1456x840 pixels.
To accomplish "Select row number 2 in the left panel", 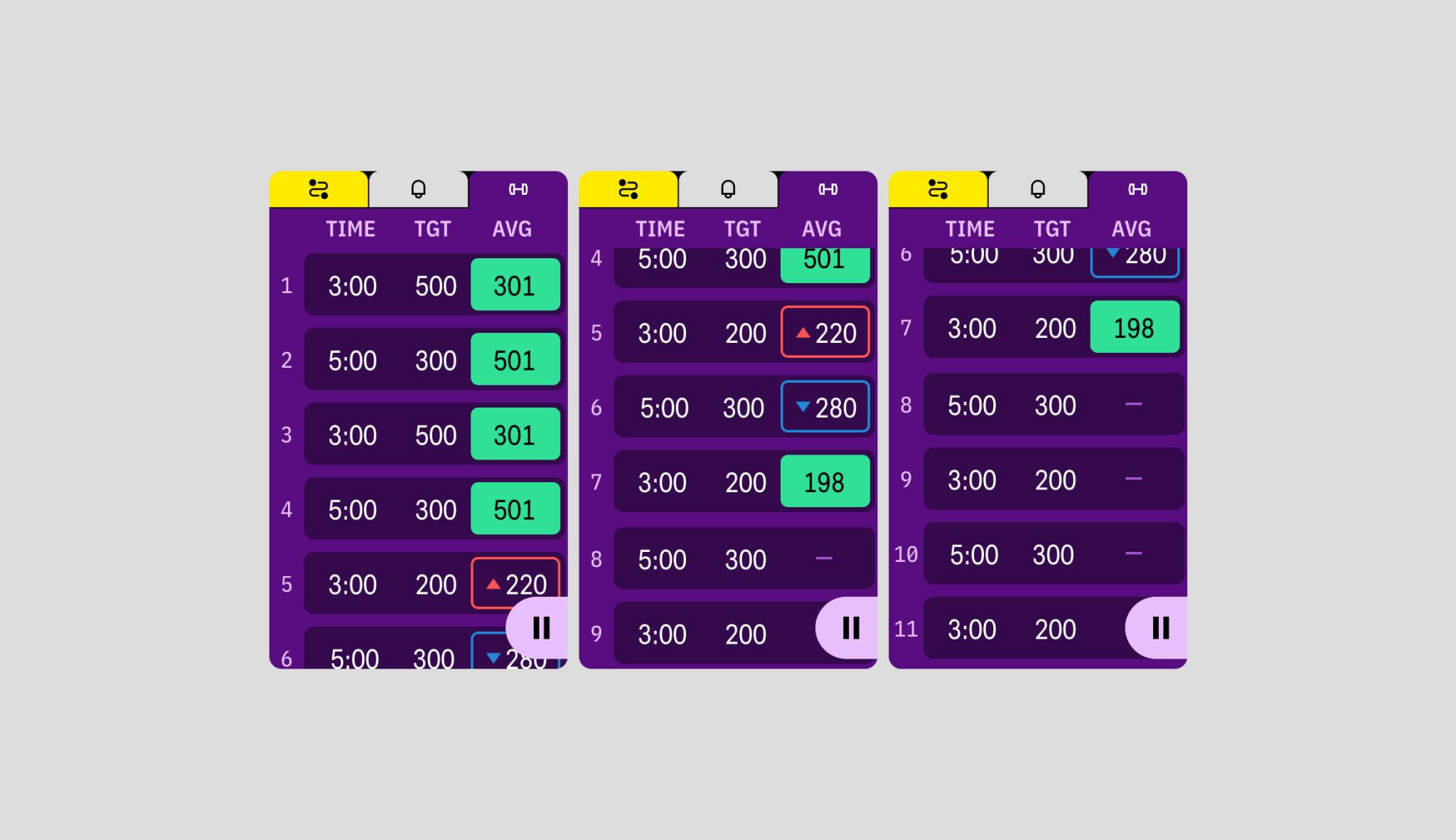I will 287,361.
